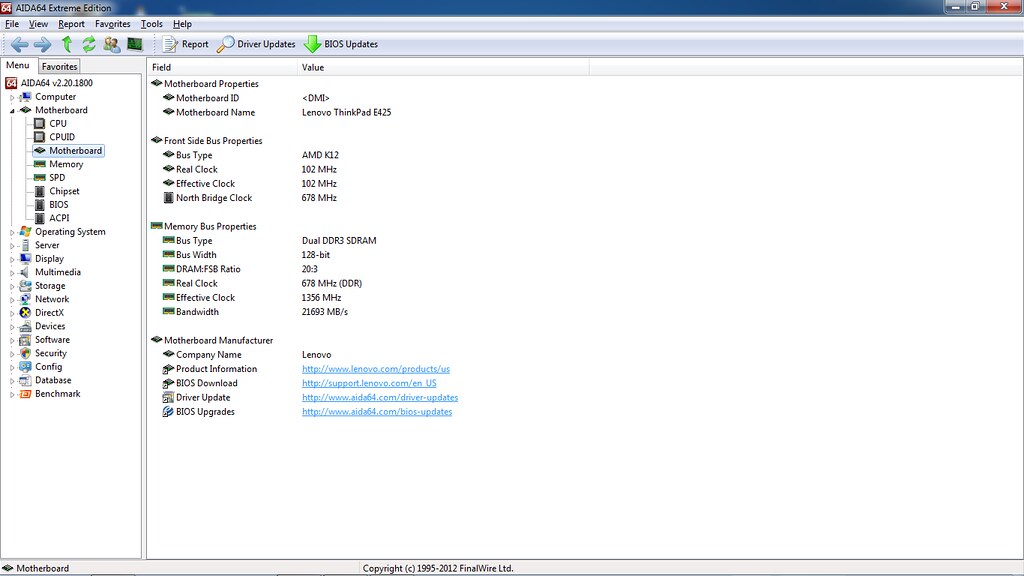Open the Report menu
The height and width of the screenshot is (576, 1024).
click(71, 24)
